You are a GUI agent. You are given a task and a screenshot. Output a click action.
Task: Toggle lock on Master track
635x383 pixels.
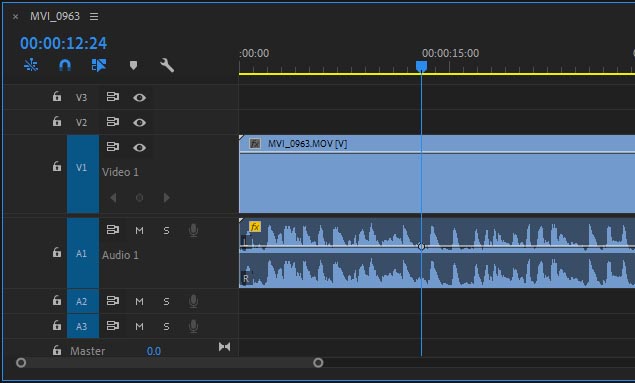click(x=57, y=350)
